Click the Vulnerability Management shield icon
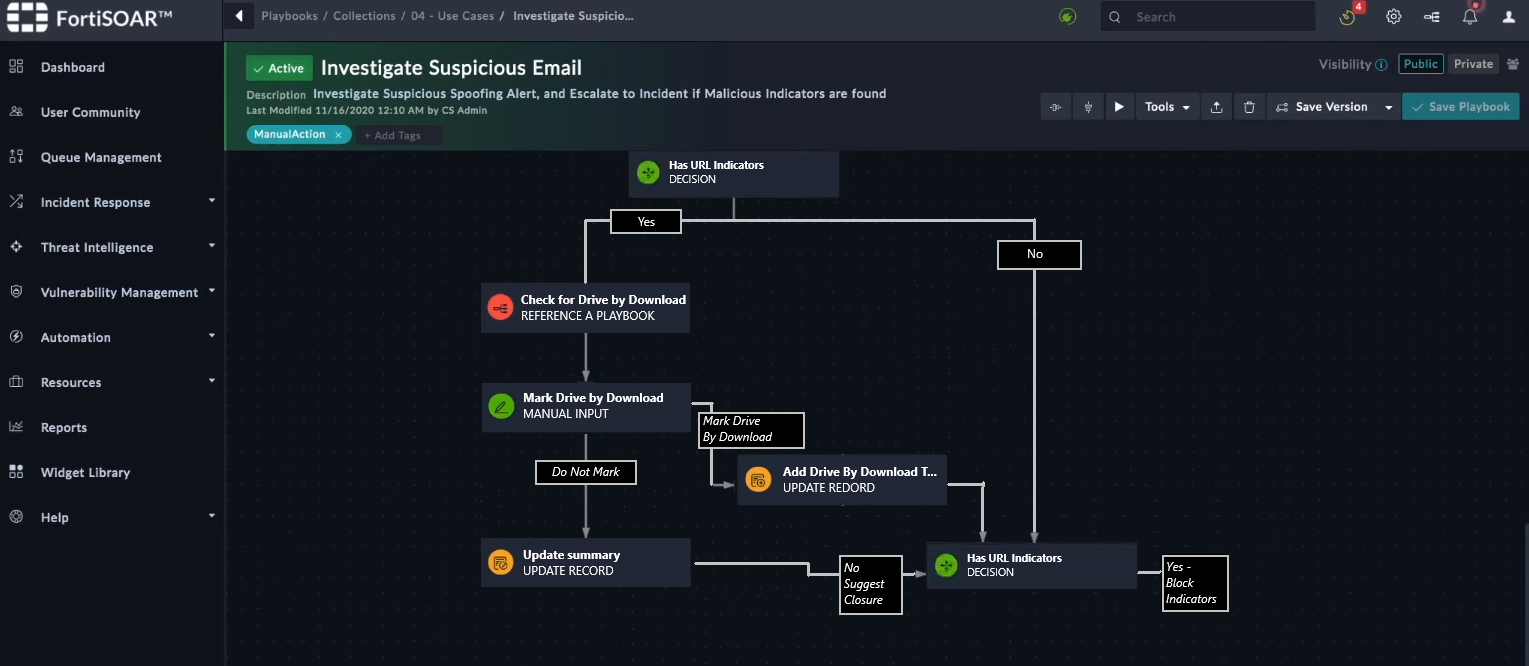 click(16, 292)
